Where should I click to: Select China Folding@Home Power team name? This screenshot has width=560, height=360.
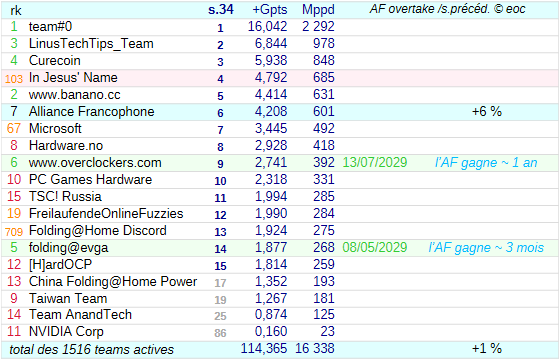(x=113, y=281)
